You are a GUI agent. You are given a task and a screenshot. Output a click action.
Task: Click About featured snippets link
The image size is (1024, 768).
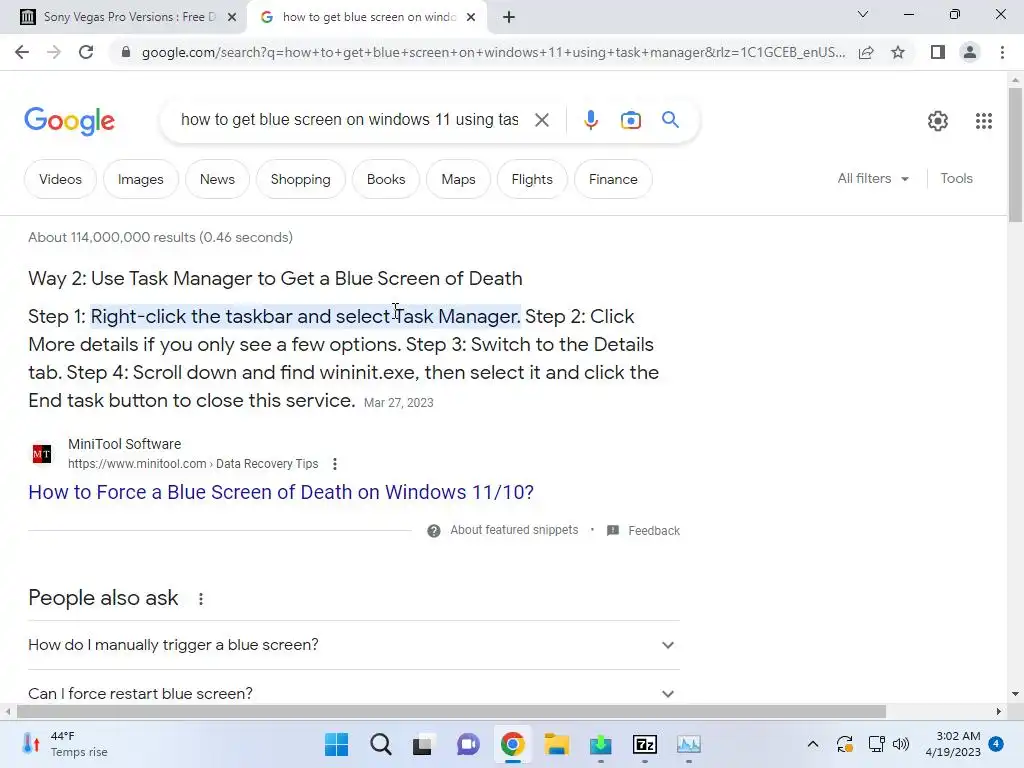pyautogui.click(x=514, y=530)
